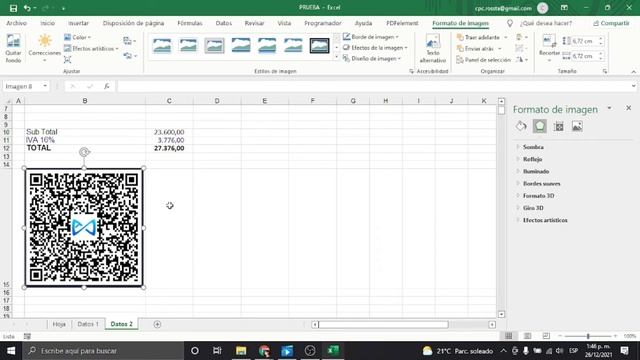Expand Efectos artísticos in the format pane
Image resolution: width=640 pixels, height=360 pixels.
tap(545, 220)
